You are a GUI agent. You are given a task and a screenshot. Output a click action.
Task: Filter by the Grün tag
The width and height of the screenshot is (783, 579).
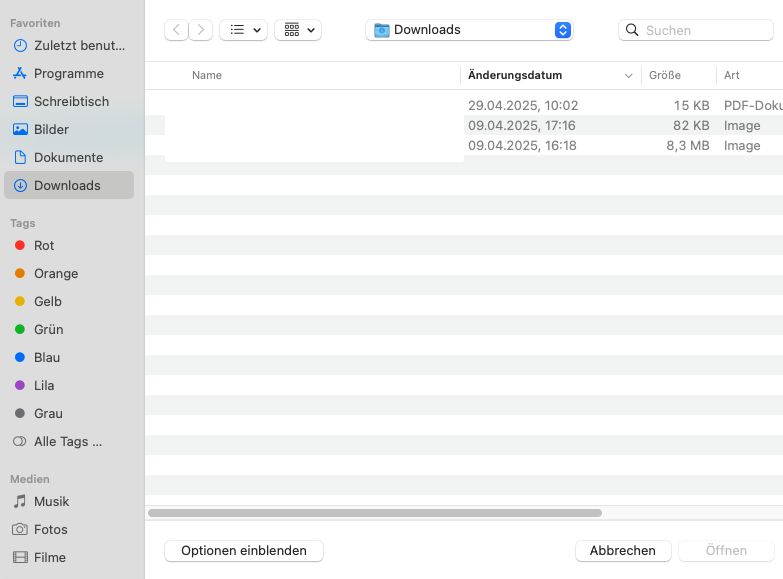[48, 329]
